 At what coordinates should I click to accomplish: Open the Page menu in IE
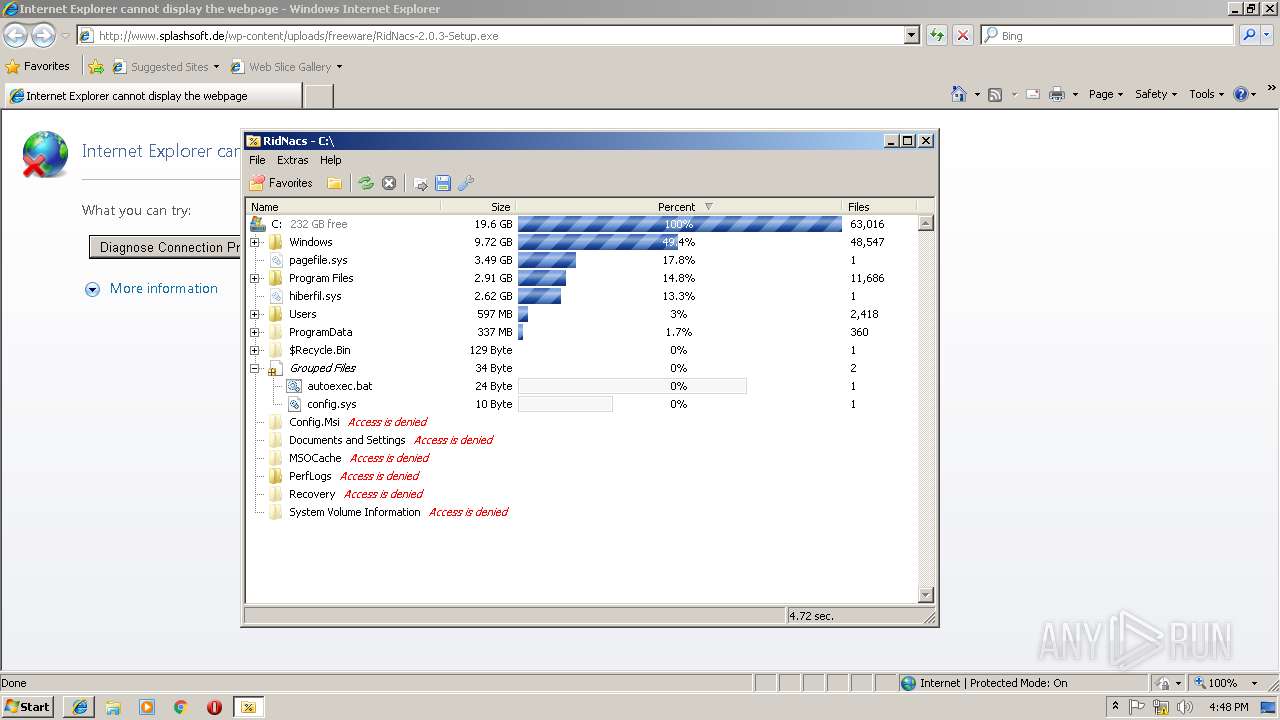[x=1106, y=94]
